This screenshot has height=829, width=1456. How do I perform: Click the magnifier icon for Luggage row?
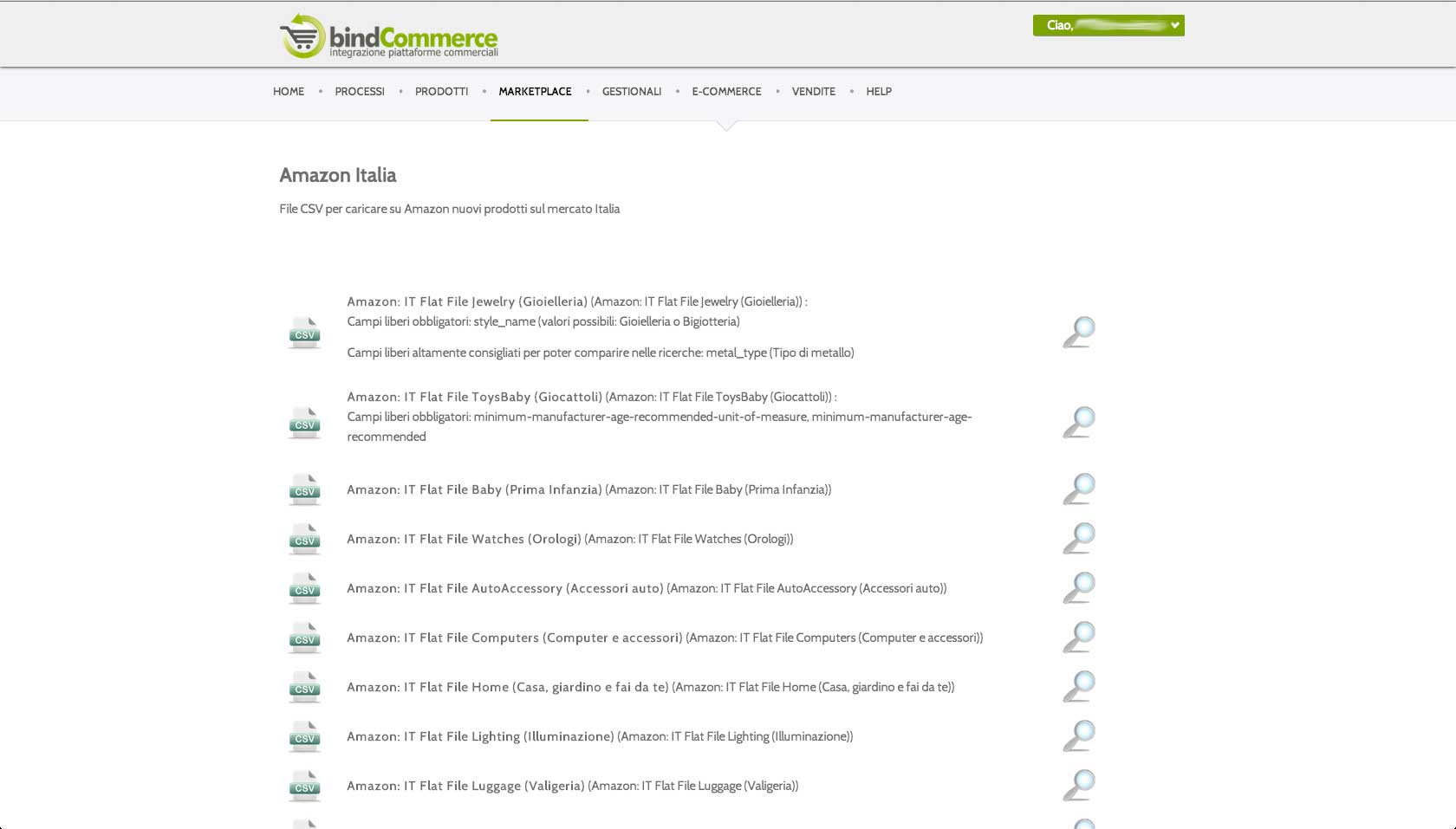tap(1079, 786)
